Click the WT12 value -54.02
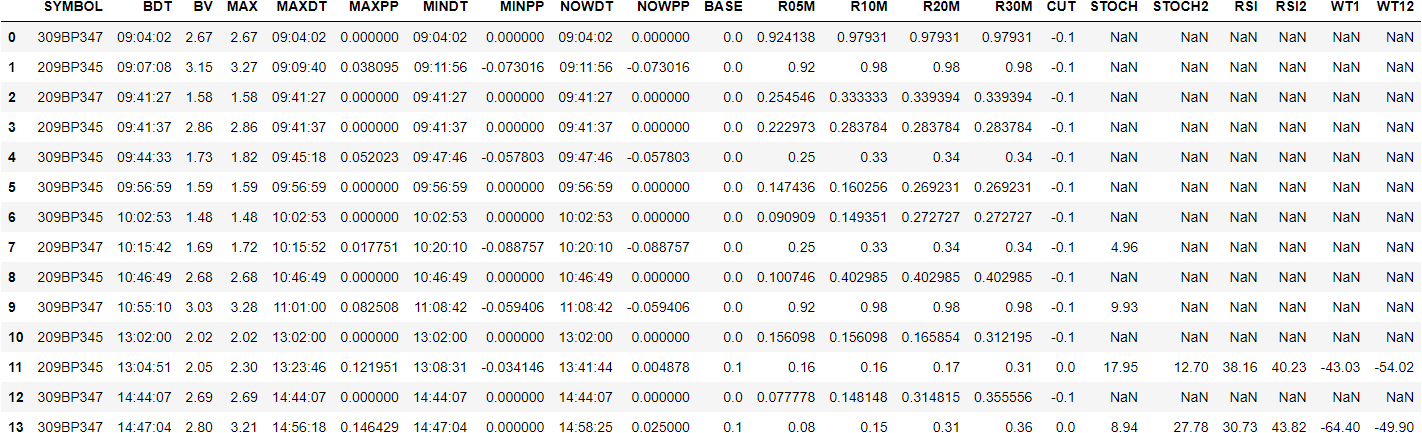 pyautogui.click(x=1393, y=367)
